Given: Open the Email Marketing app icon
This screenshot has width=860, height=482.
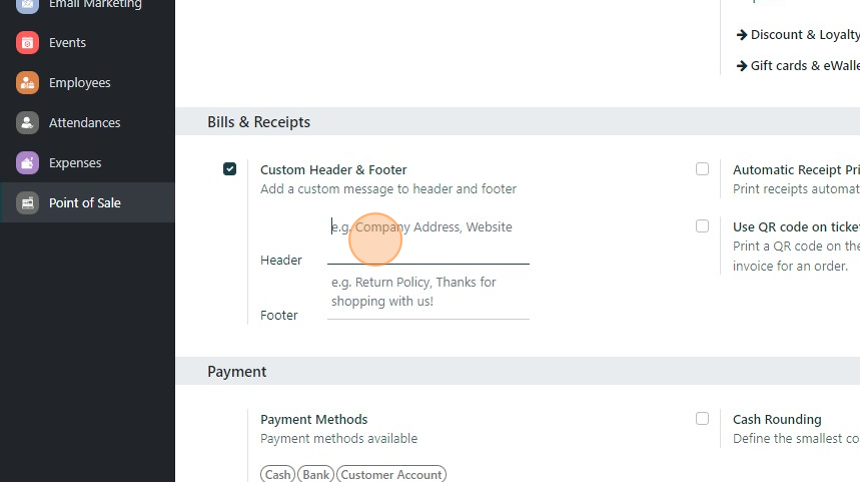Looking at the screenshot, I should 27,5.
